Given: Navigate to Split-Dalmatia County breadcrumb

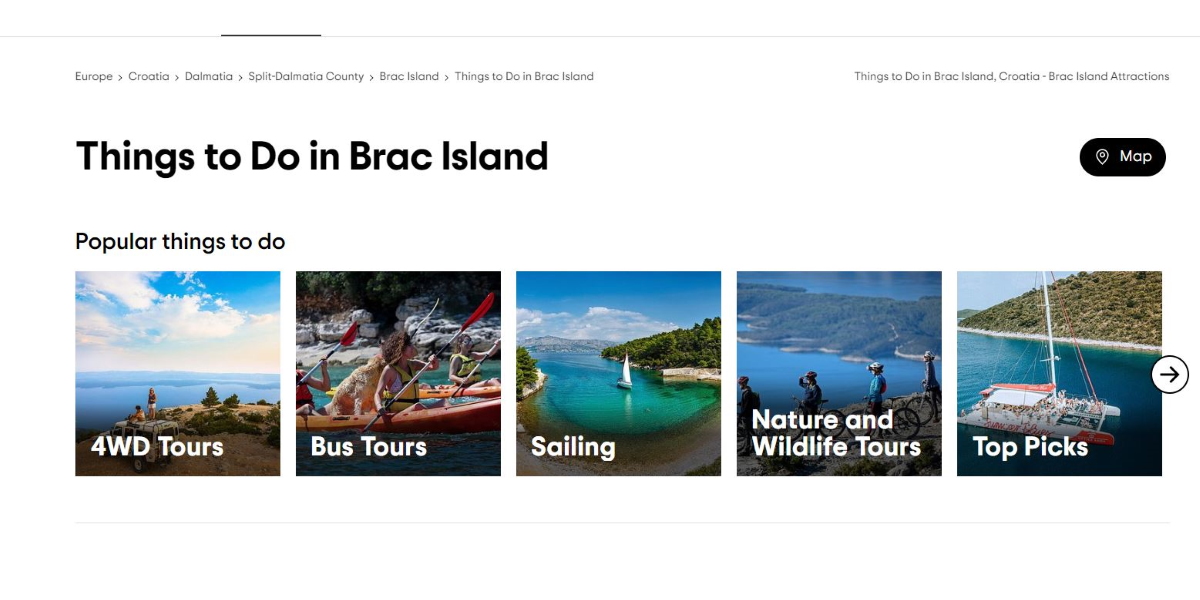Looking at the screenshot, I should point(306,77).
